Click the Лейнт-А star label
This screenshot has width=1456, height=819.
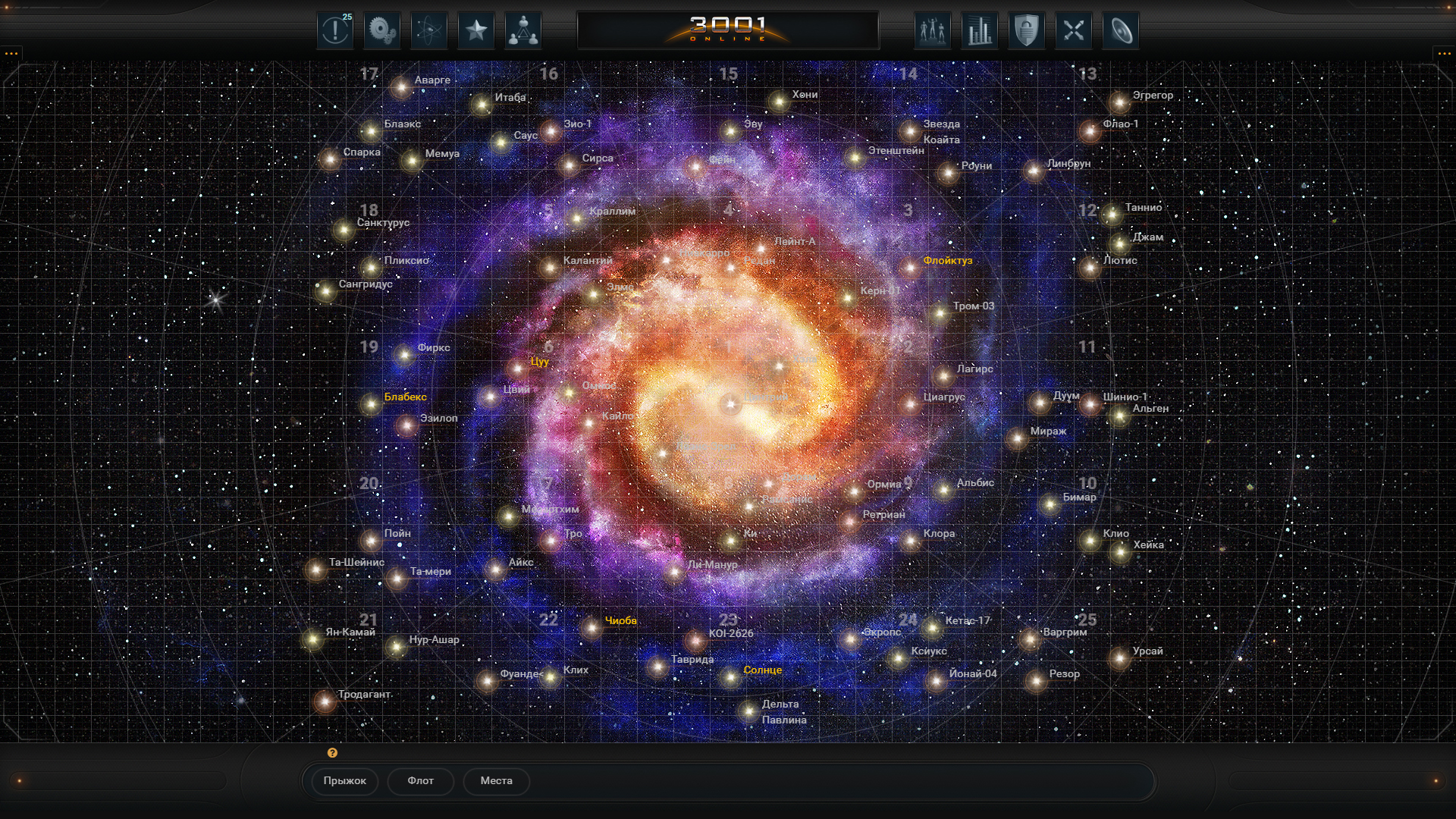(795, 242)
